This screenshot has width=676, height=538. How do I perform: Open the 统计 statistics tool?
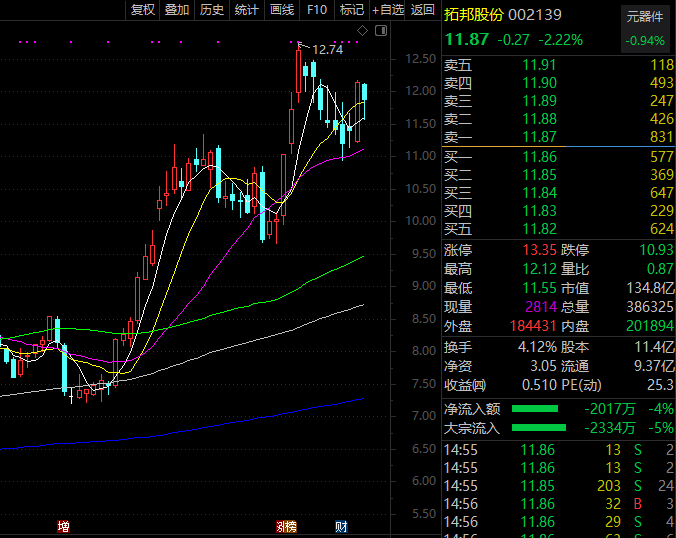[x=247, y=9]
